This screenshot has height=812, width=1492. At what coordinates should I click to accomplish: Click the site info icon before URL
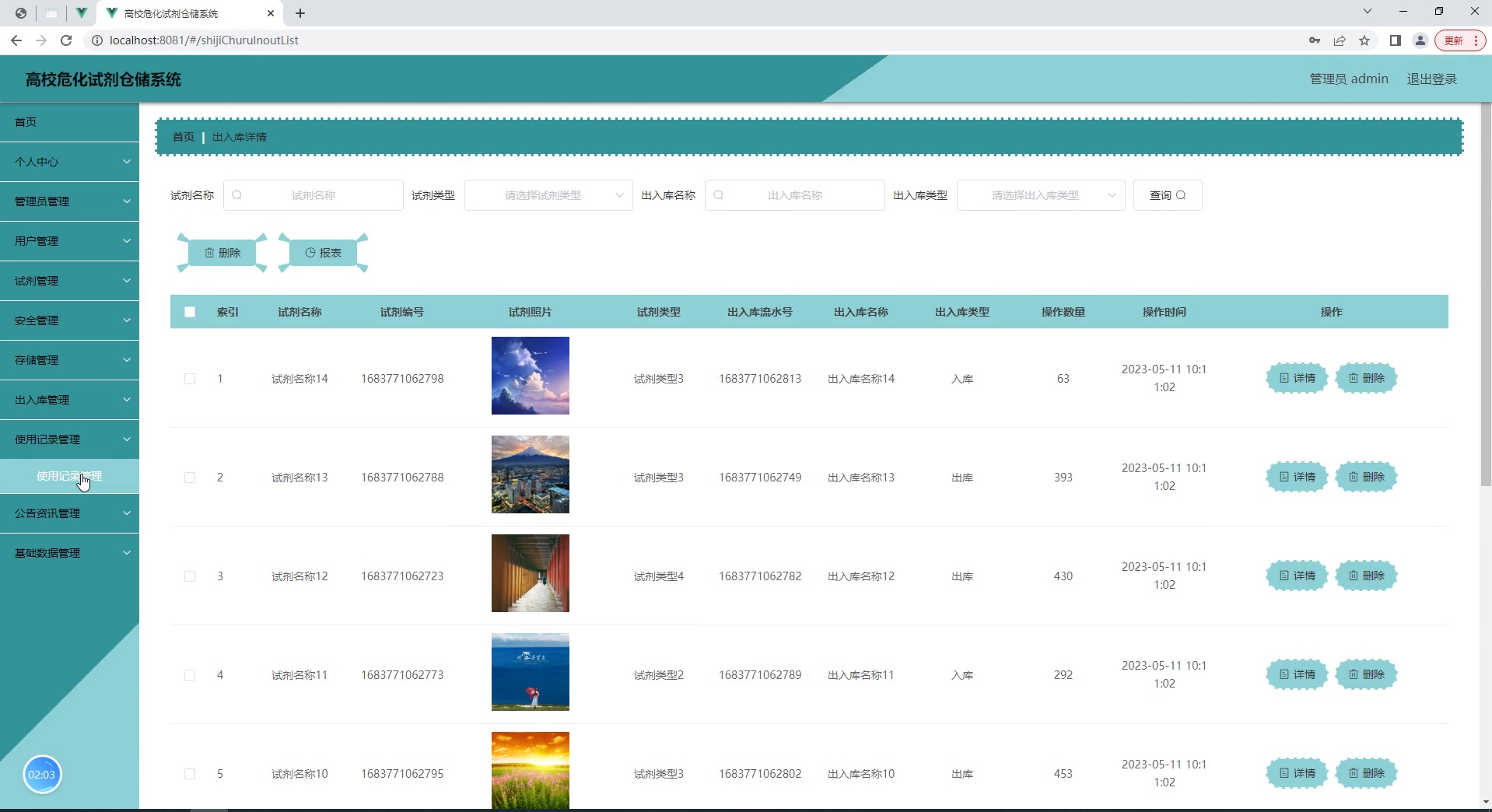pos(97,40)
